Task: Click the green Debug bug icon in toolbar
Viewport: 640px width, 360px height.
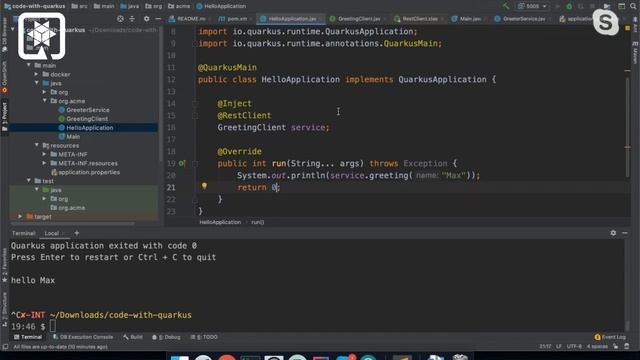Action: (569, 6)
